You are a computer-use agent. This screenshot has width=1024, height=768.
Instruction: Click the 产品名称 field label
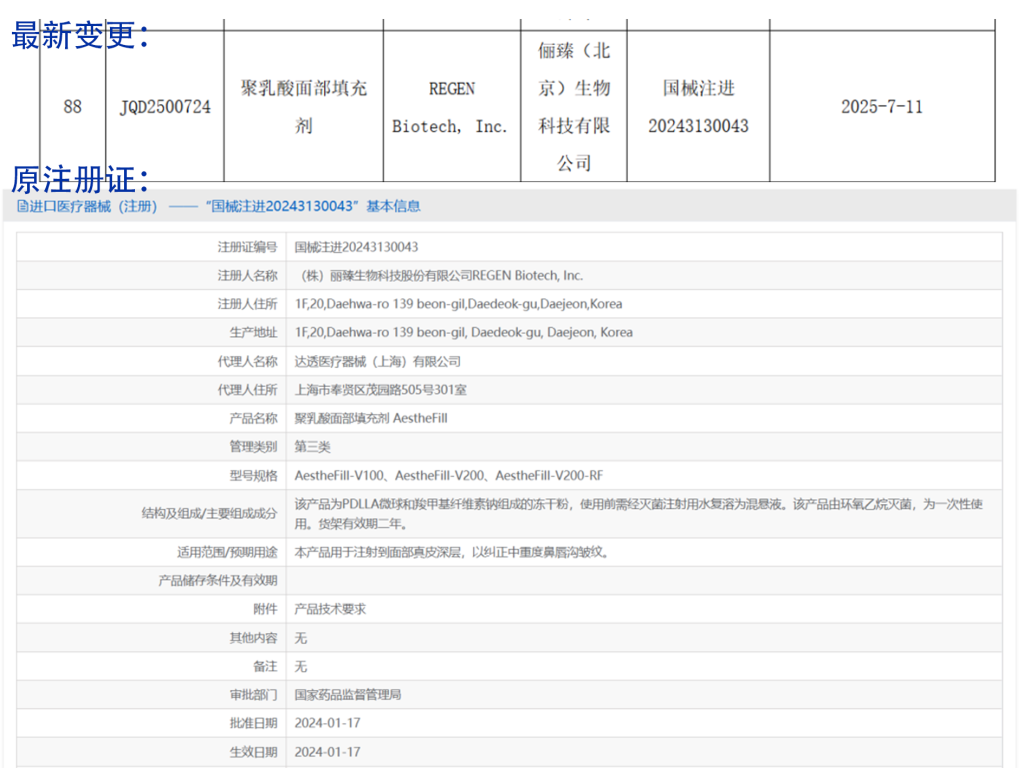point(253,418)
